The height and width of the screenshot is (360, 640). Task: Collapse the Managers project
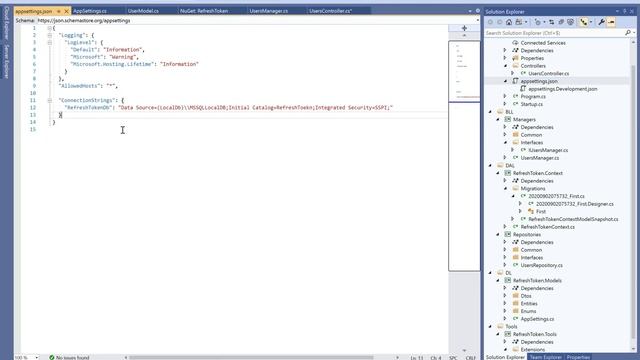498,120
